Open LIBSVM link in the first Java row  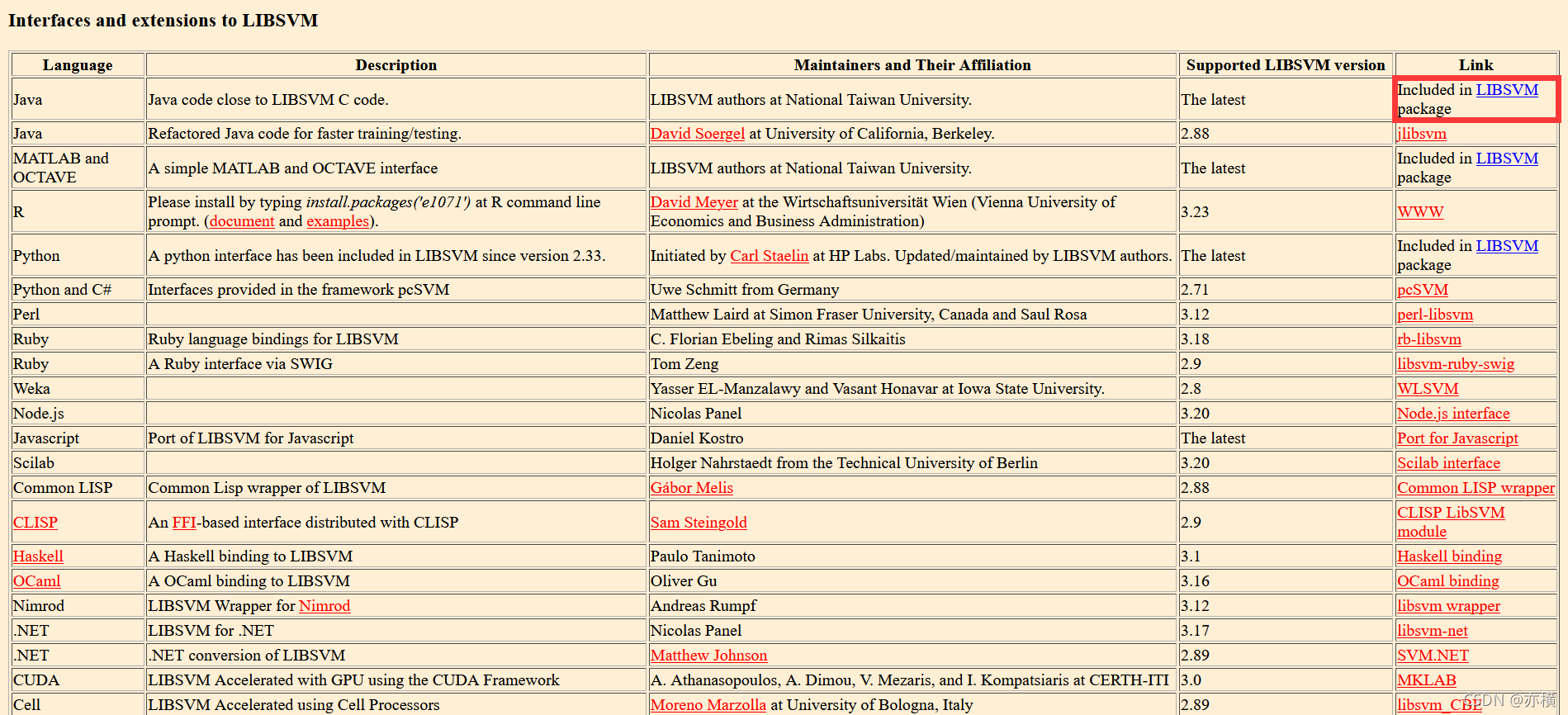coord(1507,90)
